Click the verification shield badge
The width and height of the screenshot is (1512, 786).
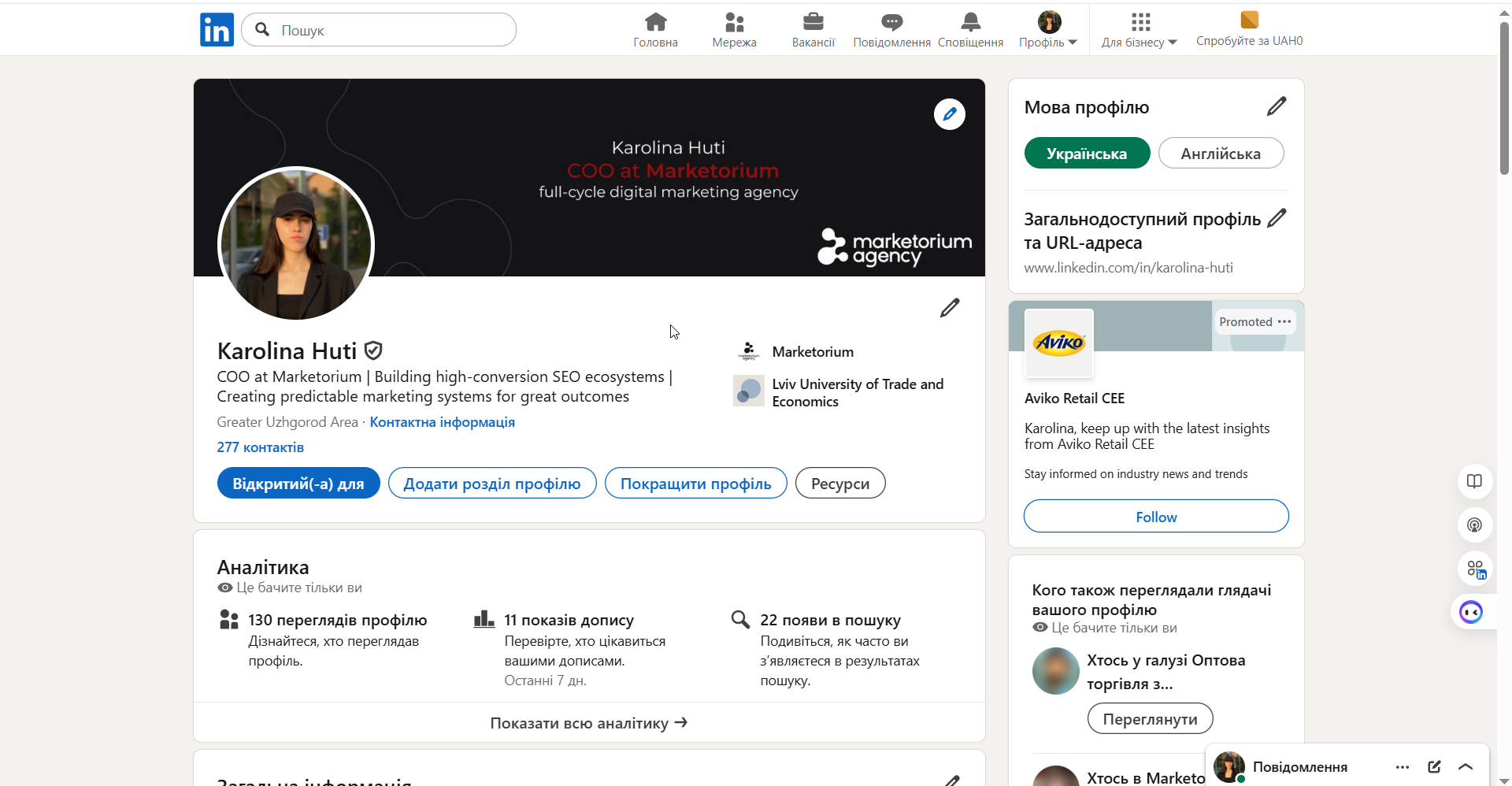click(373, 350)
